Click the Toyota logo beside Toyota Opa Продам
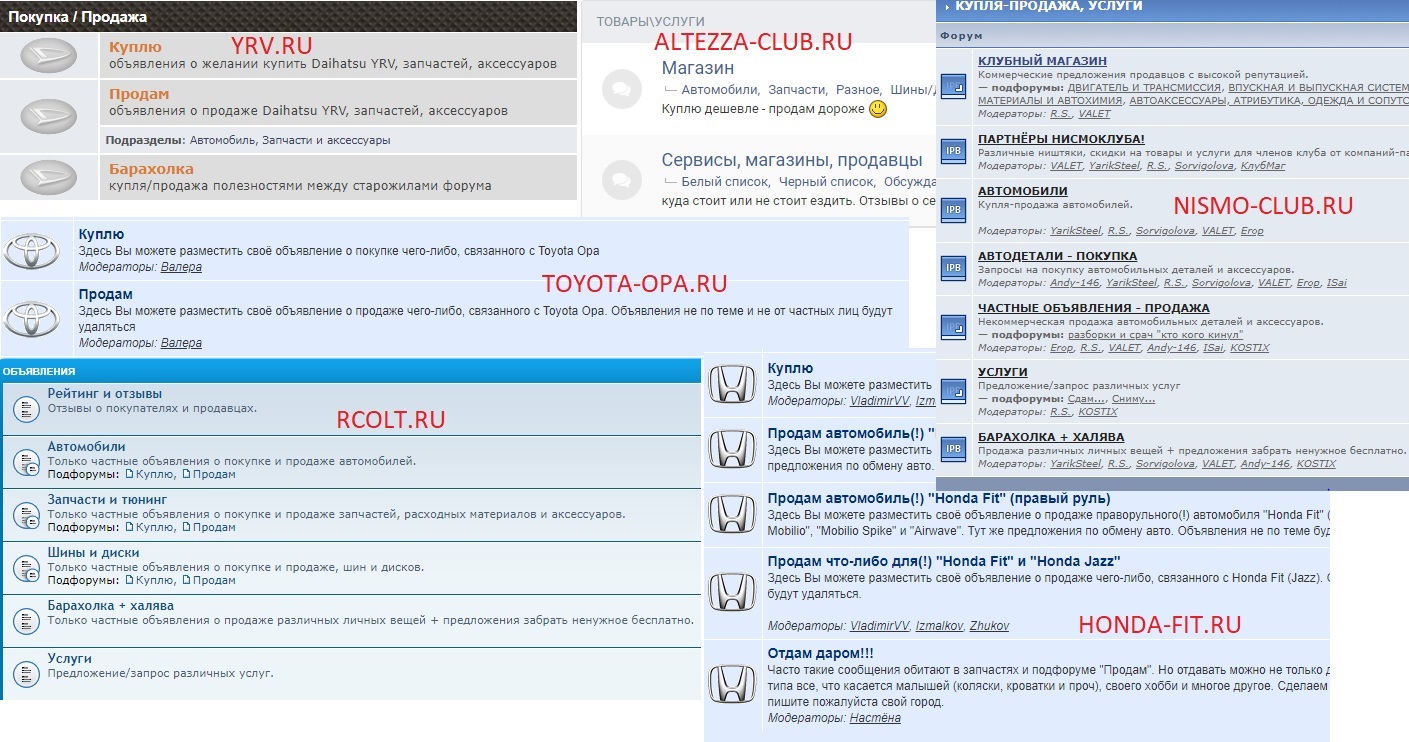Screen dimensions: 1409x742 [x=33, y=318]
